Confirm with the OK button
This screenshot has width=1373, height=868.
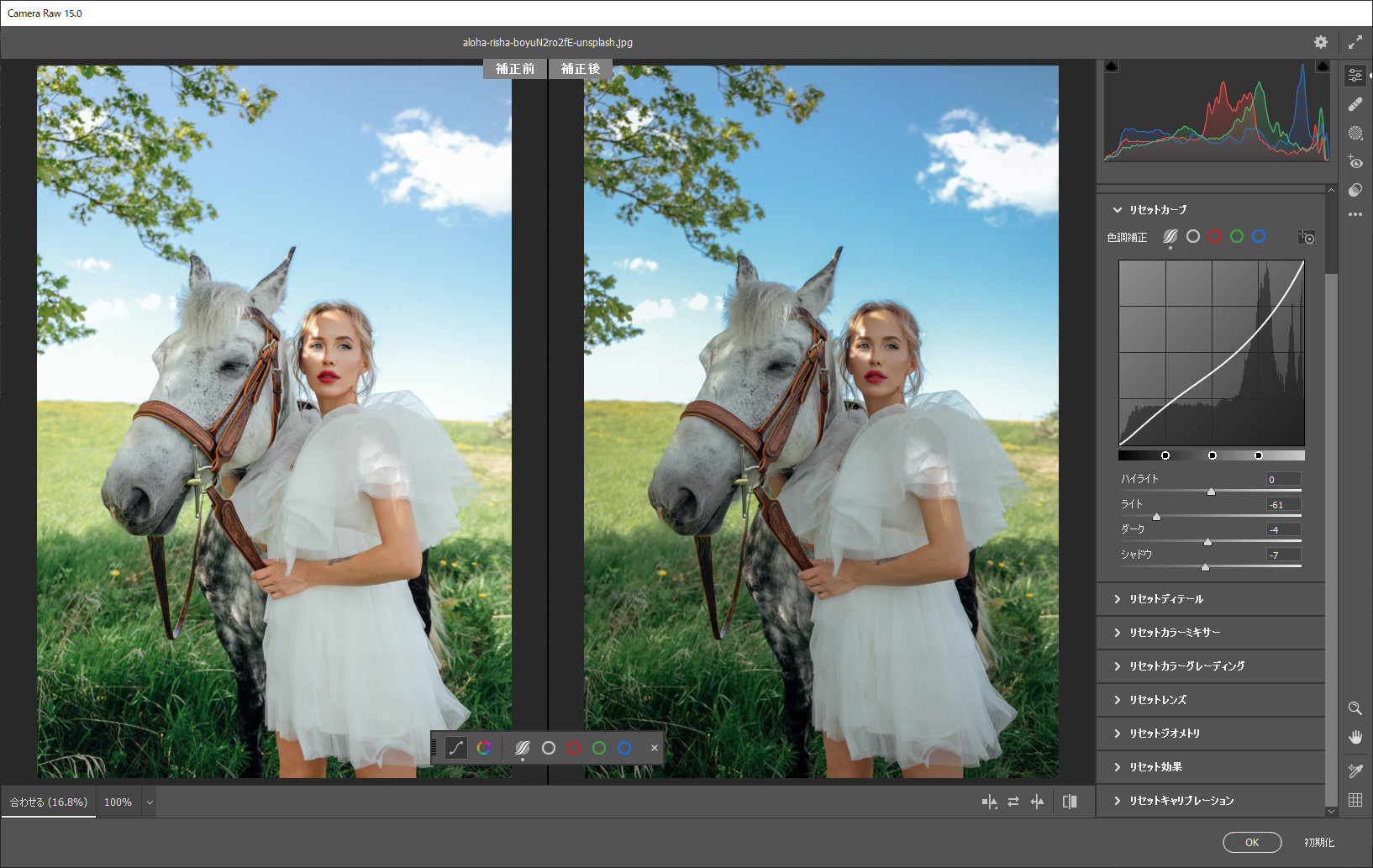tap(1252, 842)
